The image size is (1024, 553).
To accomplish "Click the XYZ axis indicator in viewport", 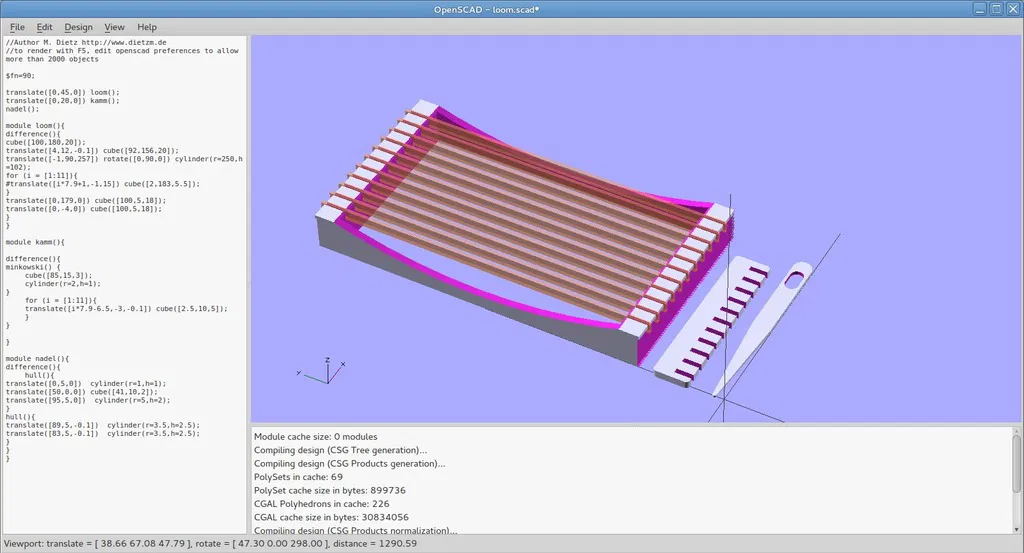I will pos(323,370).
